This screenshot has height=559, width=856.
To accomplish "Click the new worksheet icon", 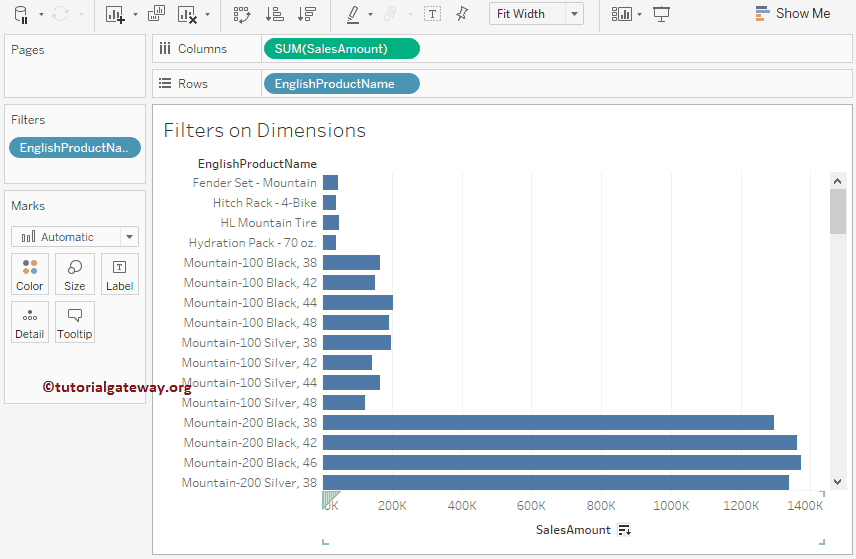I will click(x=115, y=14).
